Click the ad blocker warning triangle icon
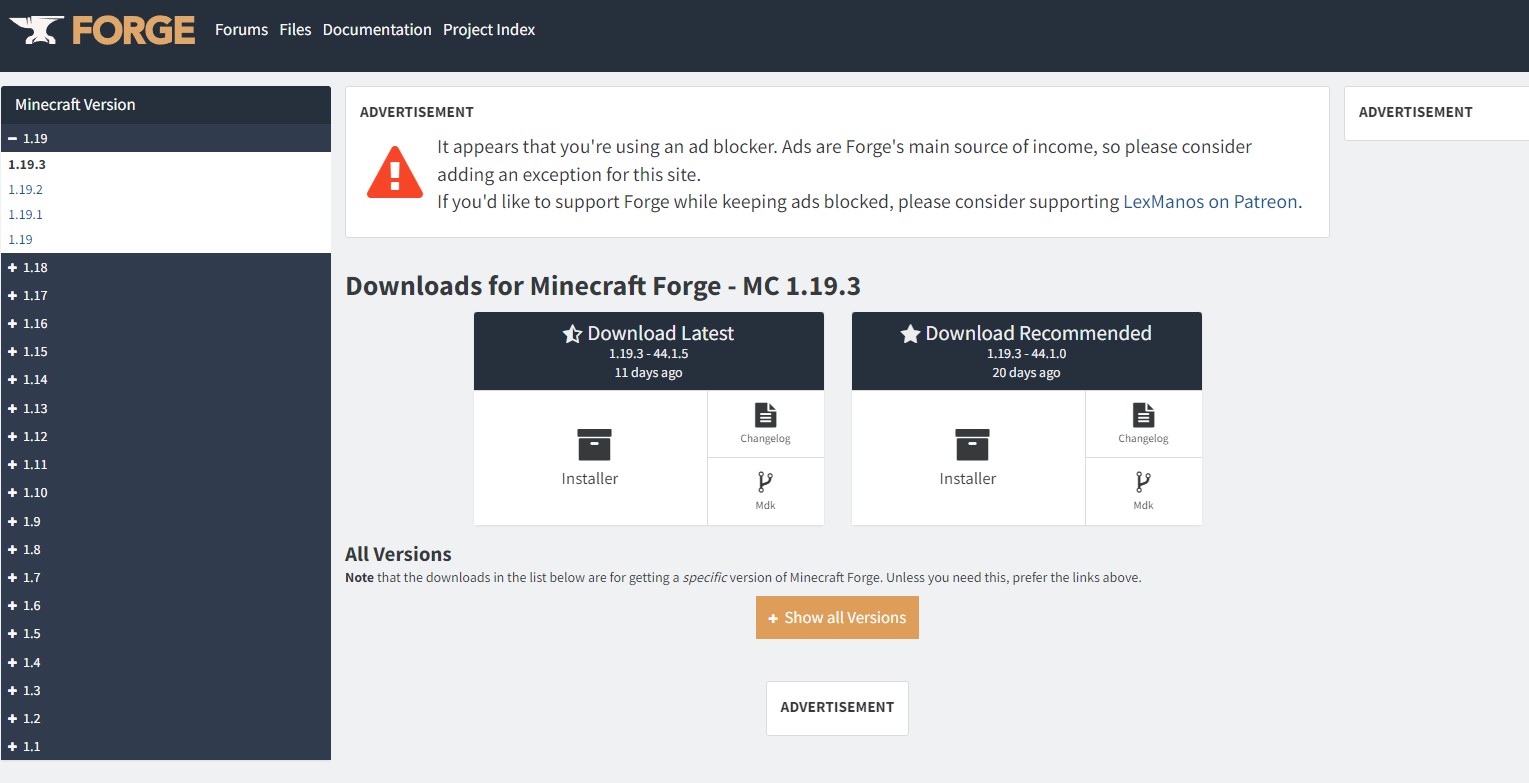This screenshot has height=783, width=1529. 394,171
